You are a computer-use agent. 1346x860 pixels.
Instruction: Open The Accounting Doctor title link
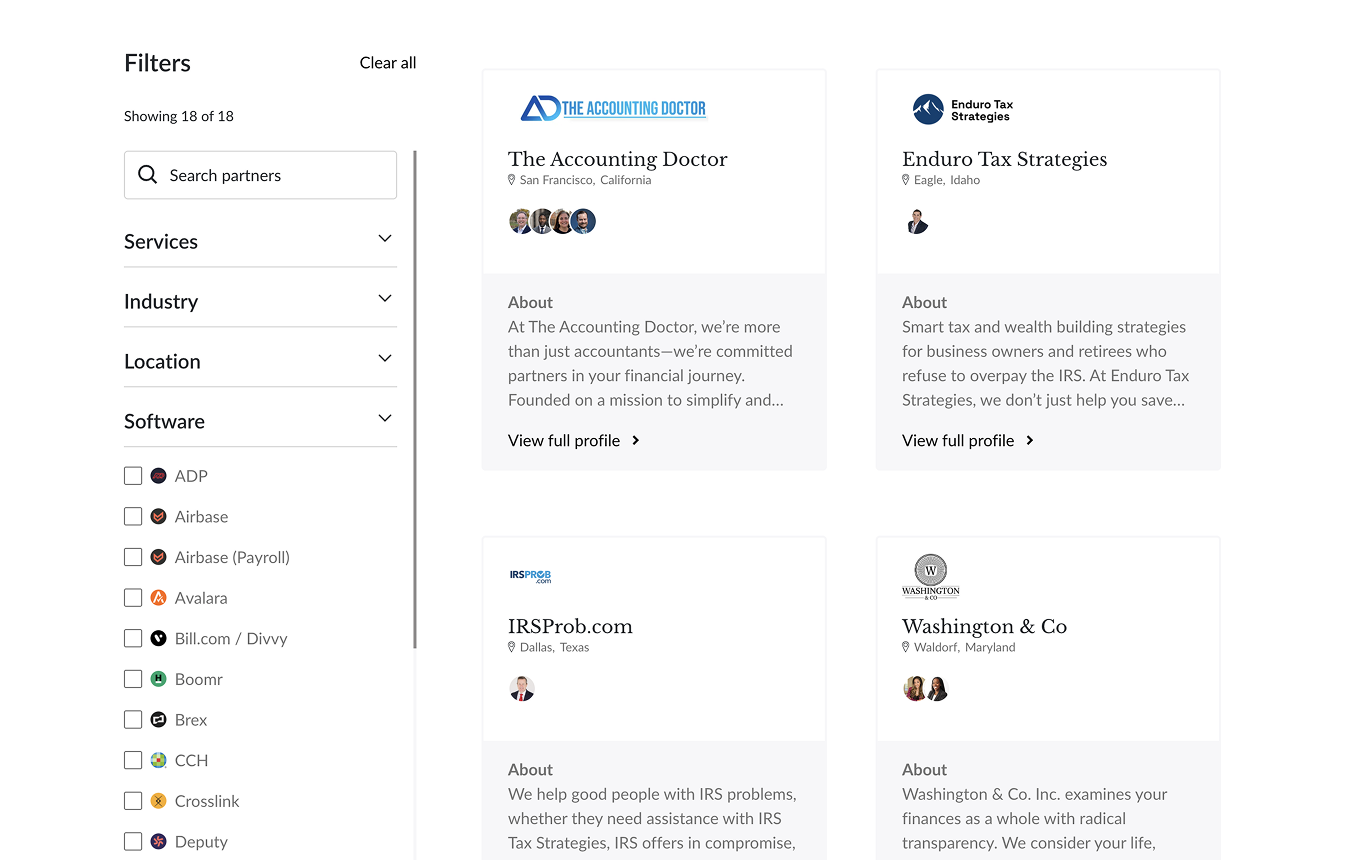click(x=618, y=159)
